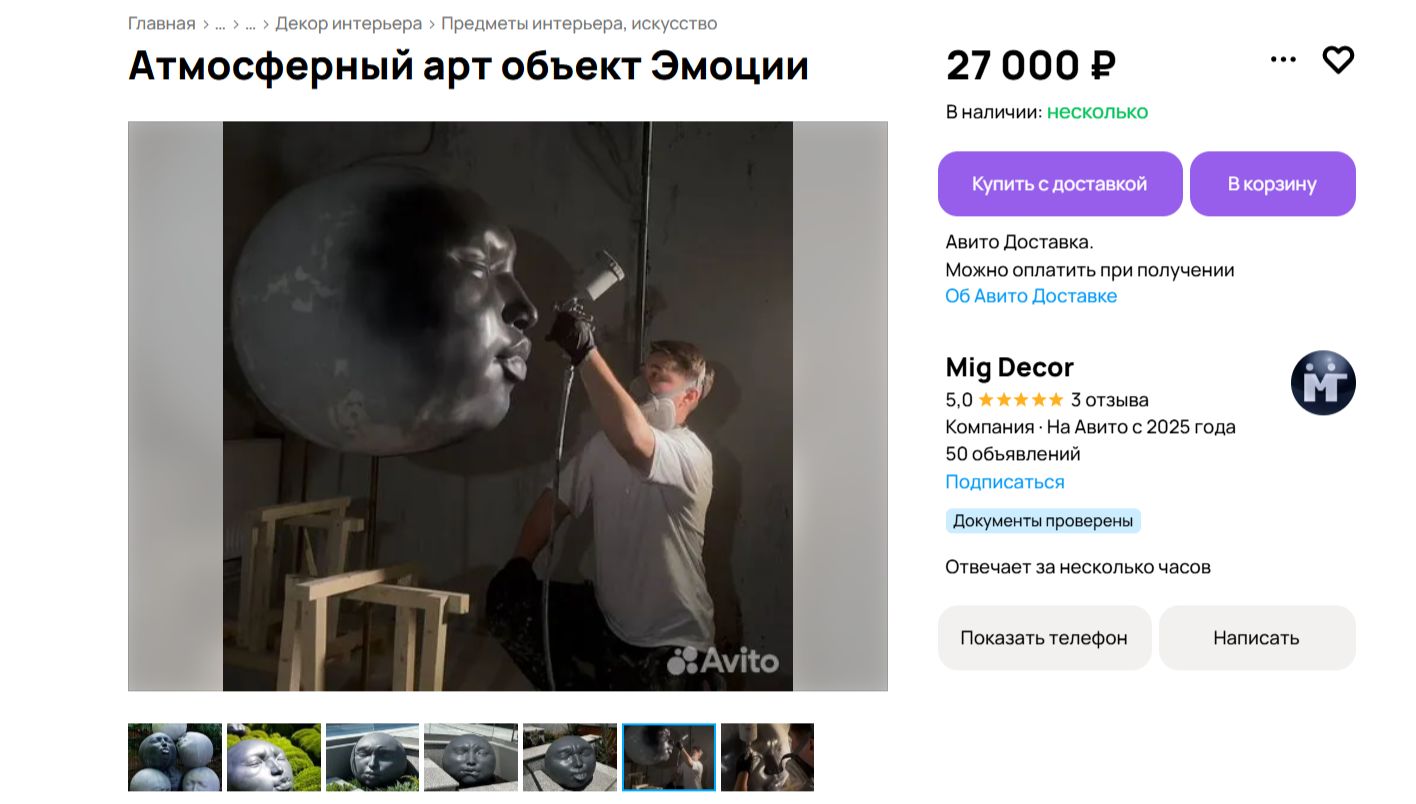1416x804 pixels.
Task: Click the Mig Decor seller avatar logo
Action: 1323,383
